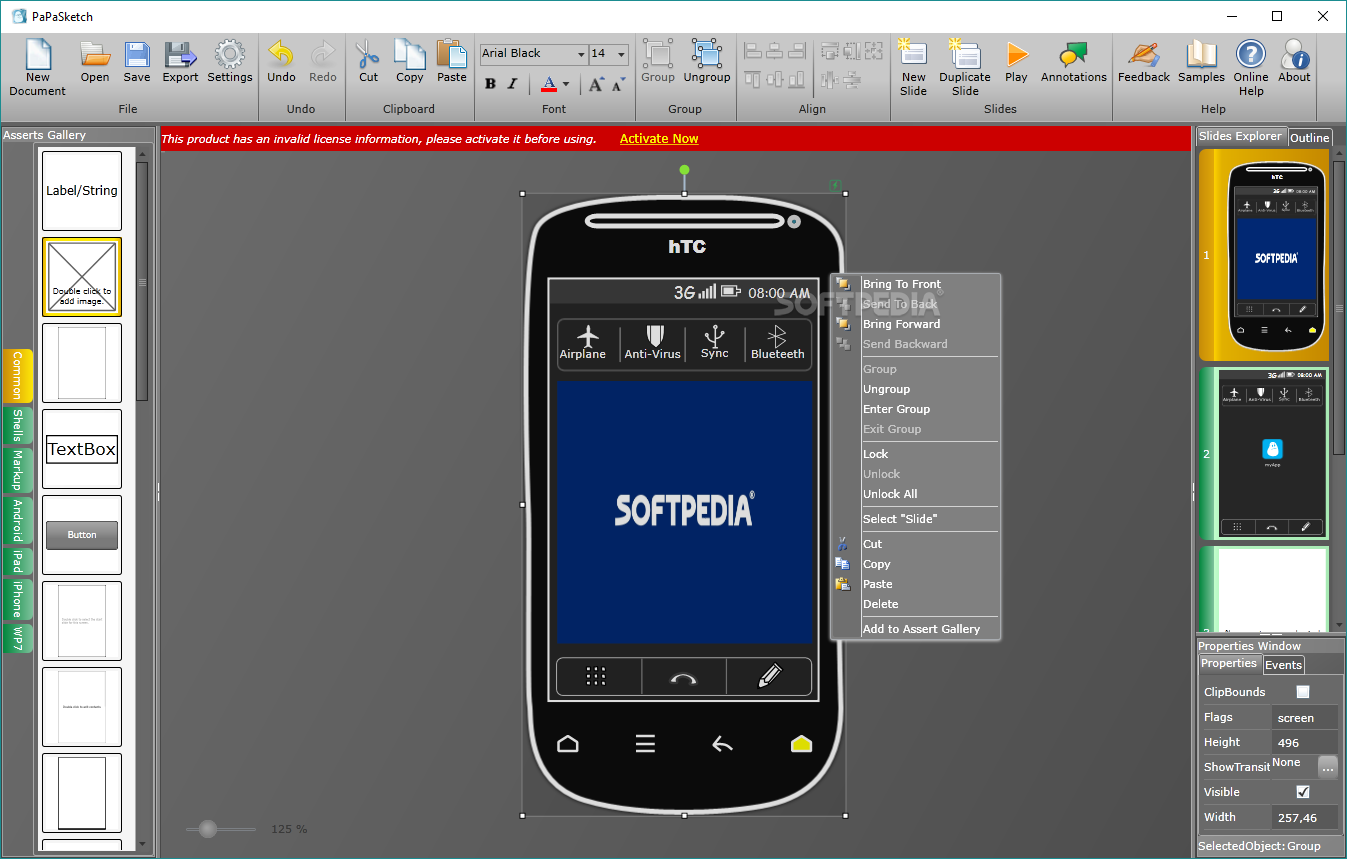Select Bring Forward from the context menu
The height and width of the screenshot is (859, 1347).
point(901,324)
